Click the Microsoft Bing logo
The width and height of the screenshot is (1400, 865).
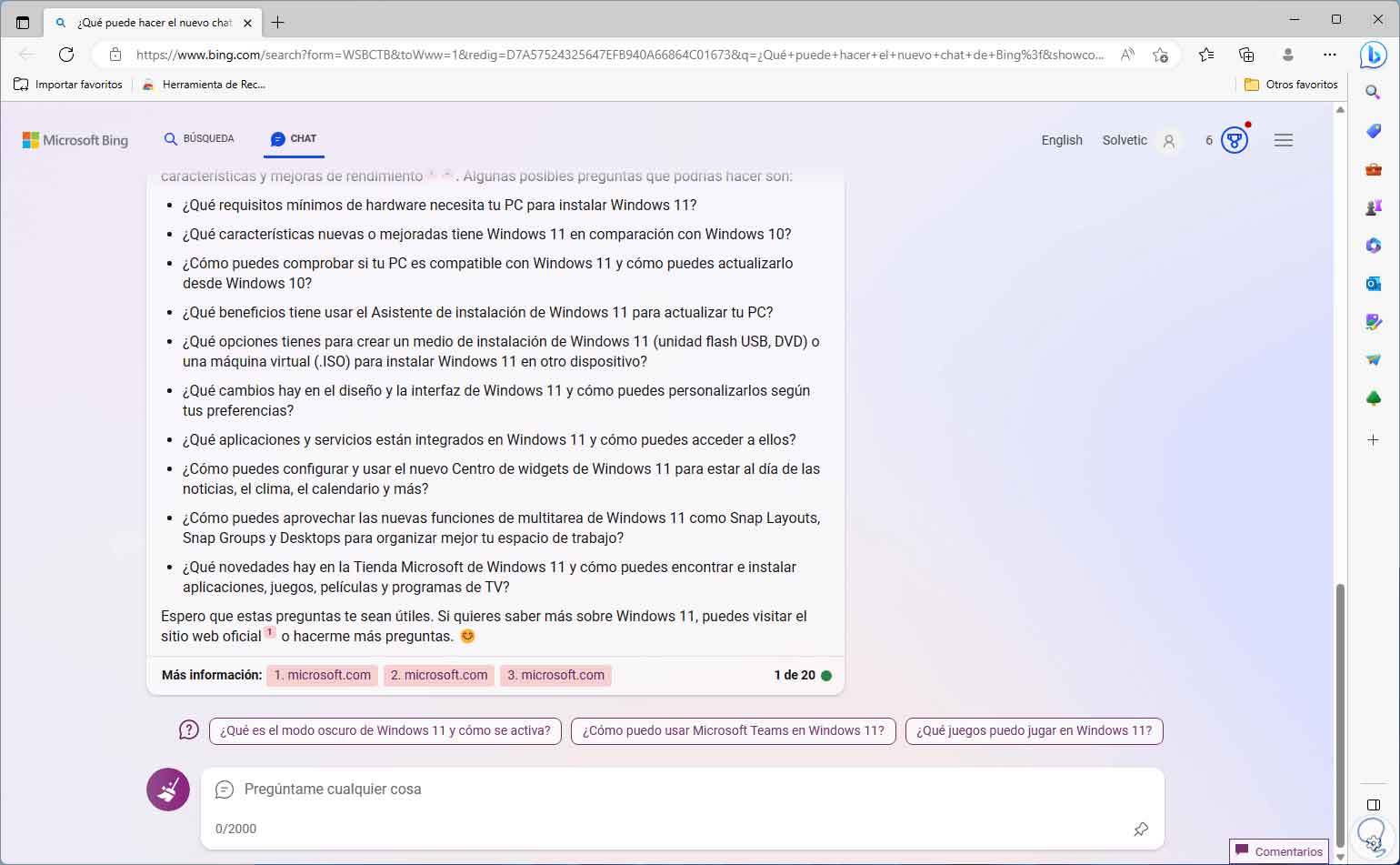75,140
